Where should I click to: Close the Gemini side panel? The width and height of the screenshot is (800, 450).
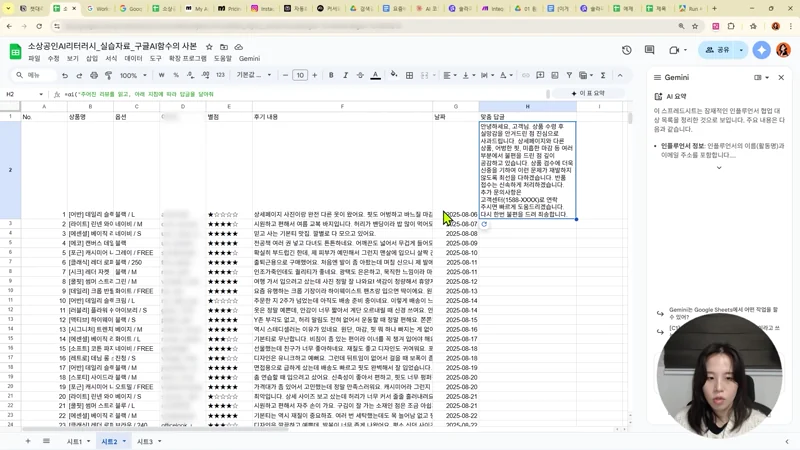click(x=781, y=78)
